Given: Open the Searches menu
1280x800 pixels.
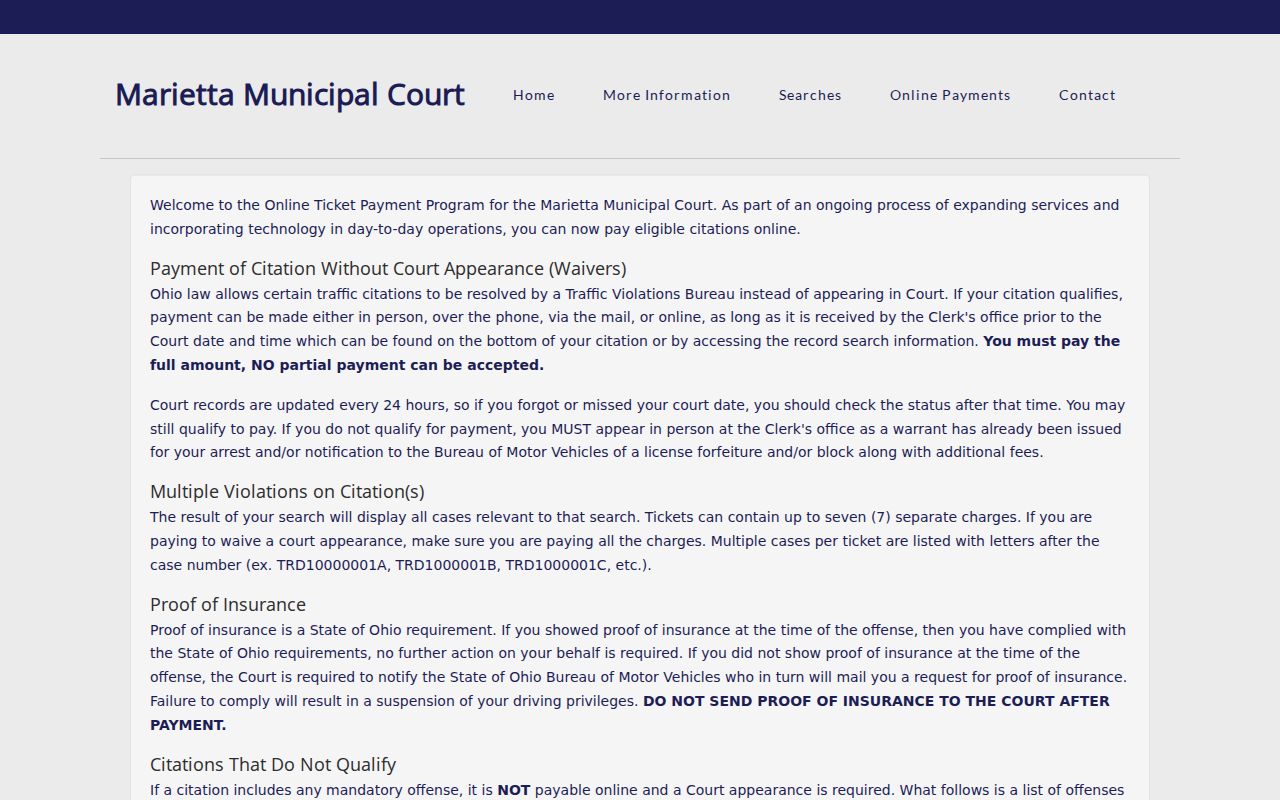Looking at the screenshot, I should tap(810, 95).
